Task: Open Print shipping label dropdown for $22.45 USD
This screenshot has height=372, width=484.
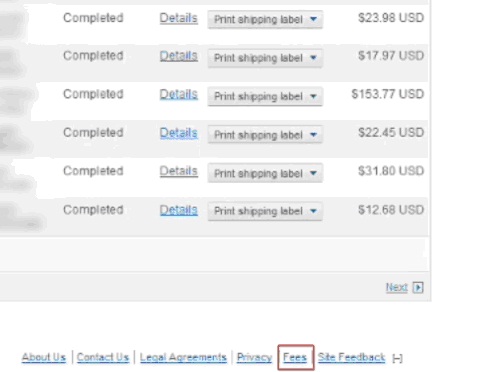Action: [265, 135]
